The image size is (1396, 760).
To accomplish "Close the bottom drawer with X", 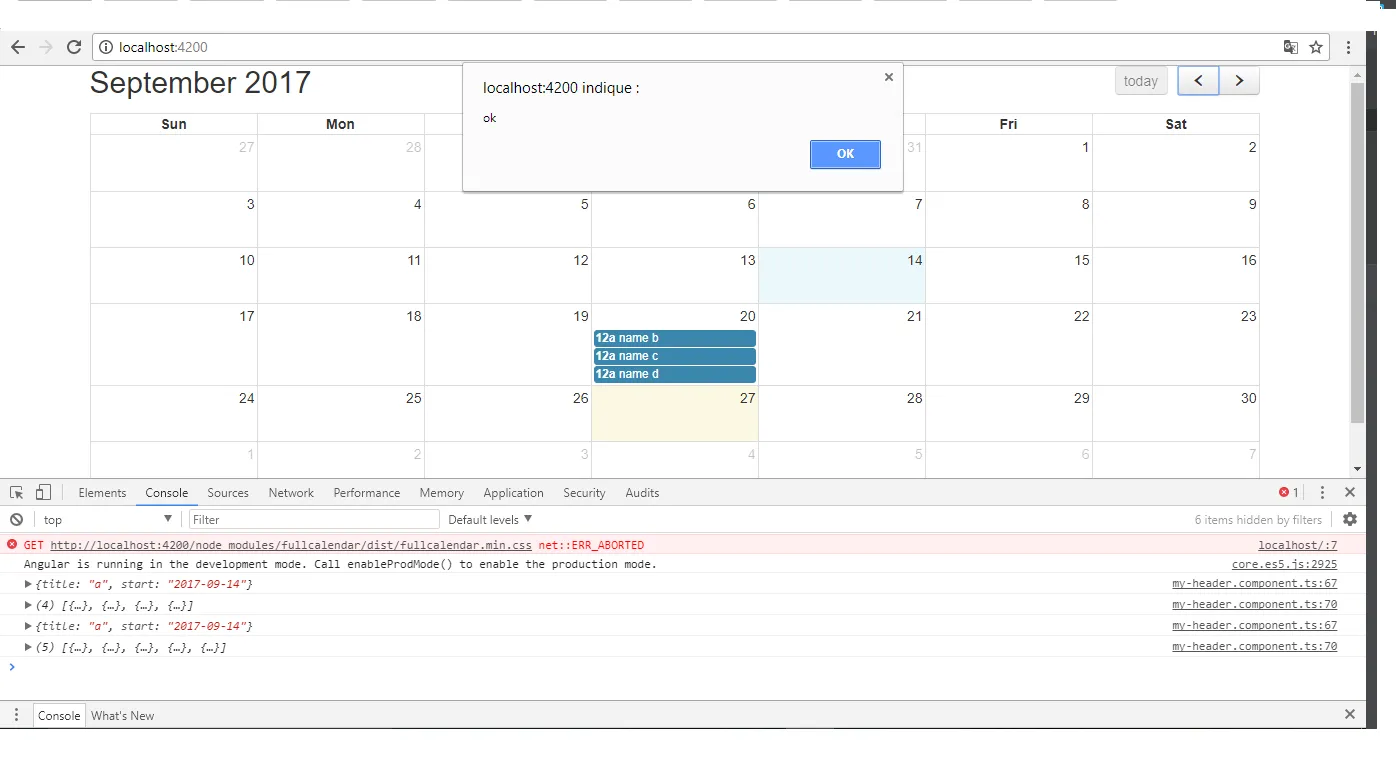I will click(1349, 714).
